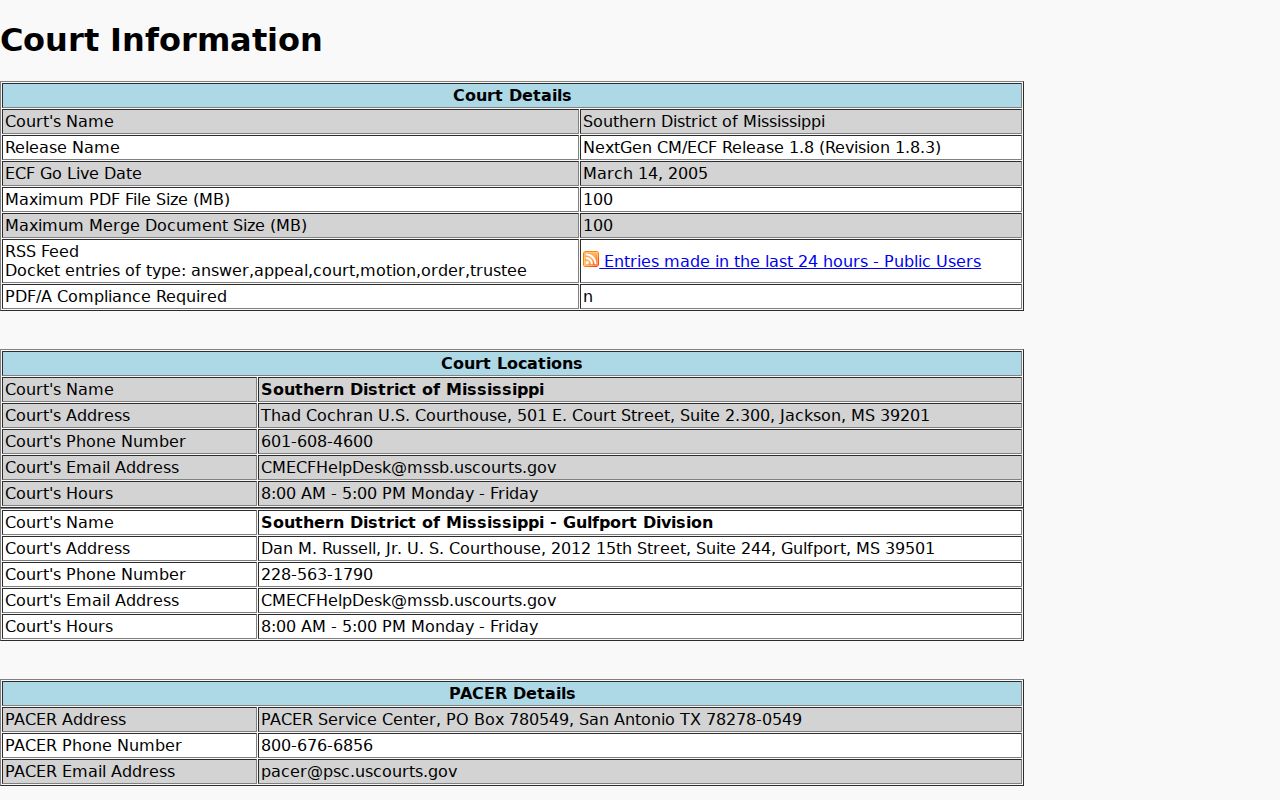Click the Dan M. Russell, Jr. Courthouse address
Screen dimensions: 1280x800
pos(598,548)
